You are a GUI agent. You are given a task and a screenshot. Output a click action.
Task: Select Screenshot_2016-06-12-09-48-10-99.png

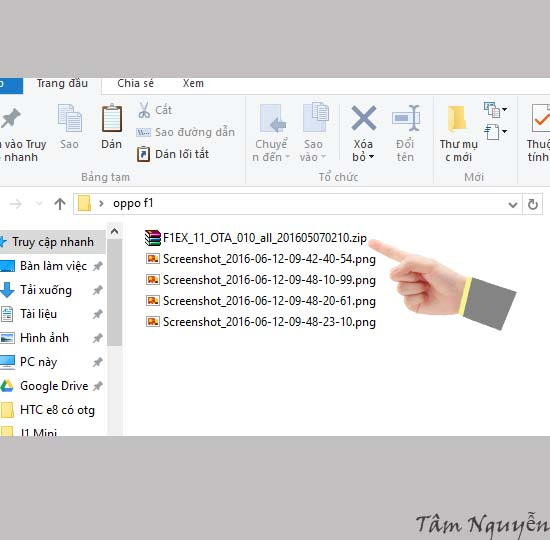[261, 280]
